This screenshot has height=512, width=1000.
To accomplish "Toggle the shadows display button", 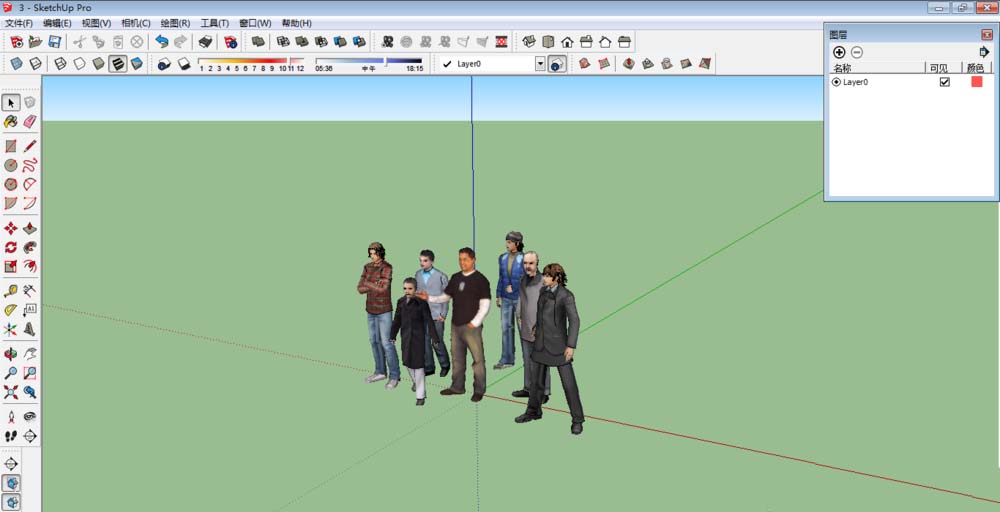I will click(x=164, y=64).
